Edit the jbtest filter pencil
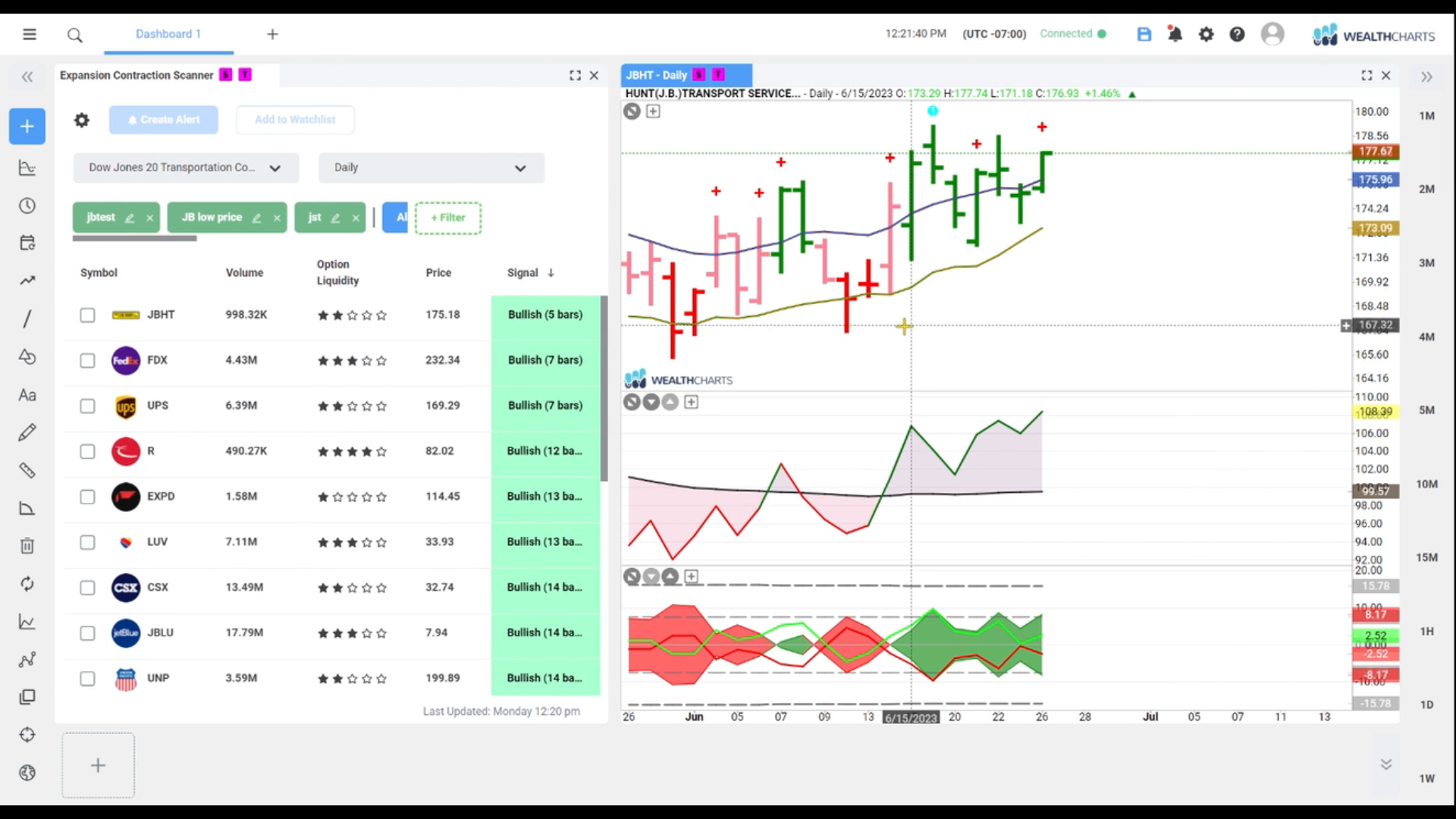The image size is (1456, 819). [130, 218]
